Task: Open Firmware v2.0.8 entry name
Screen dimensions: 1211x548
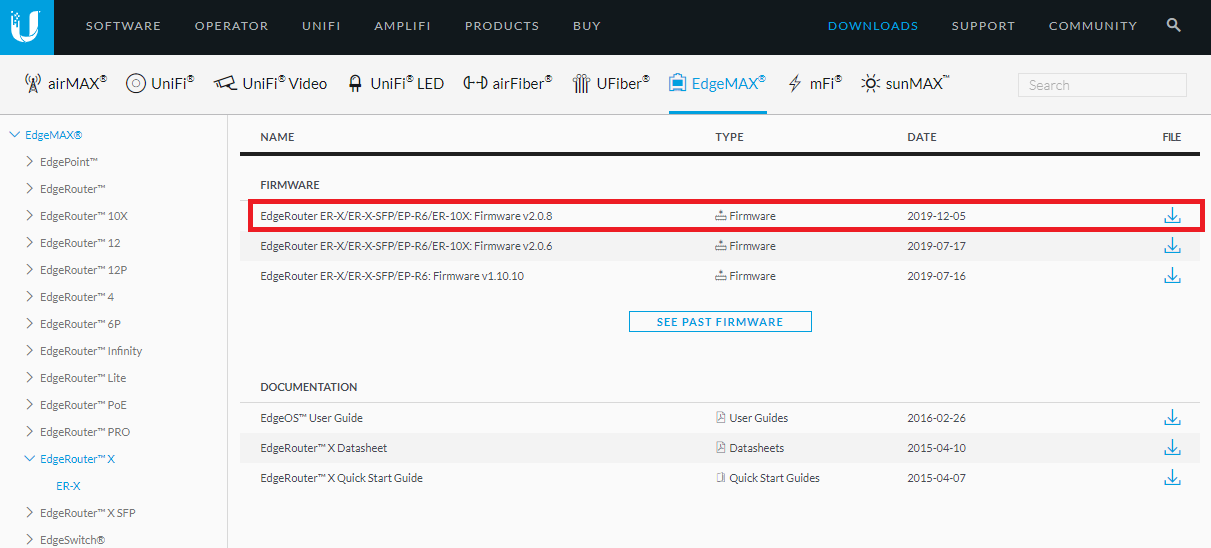Action: [406, 216]
